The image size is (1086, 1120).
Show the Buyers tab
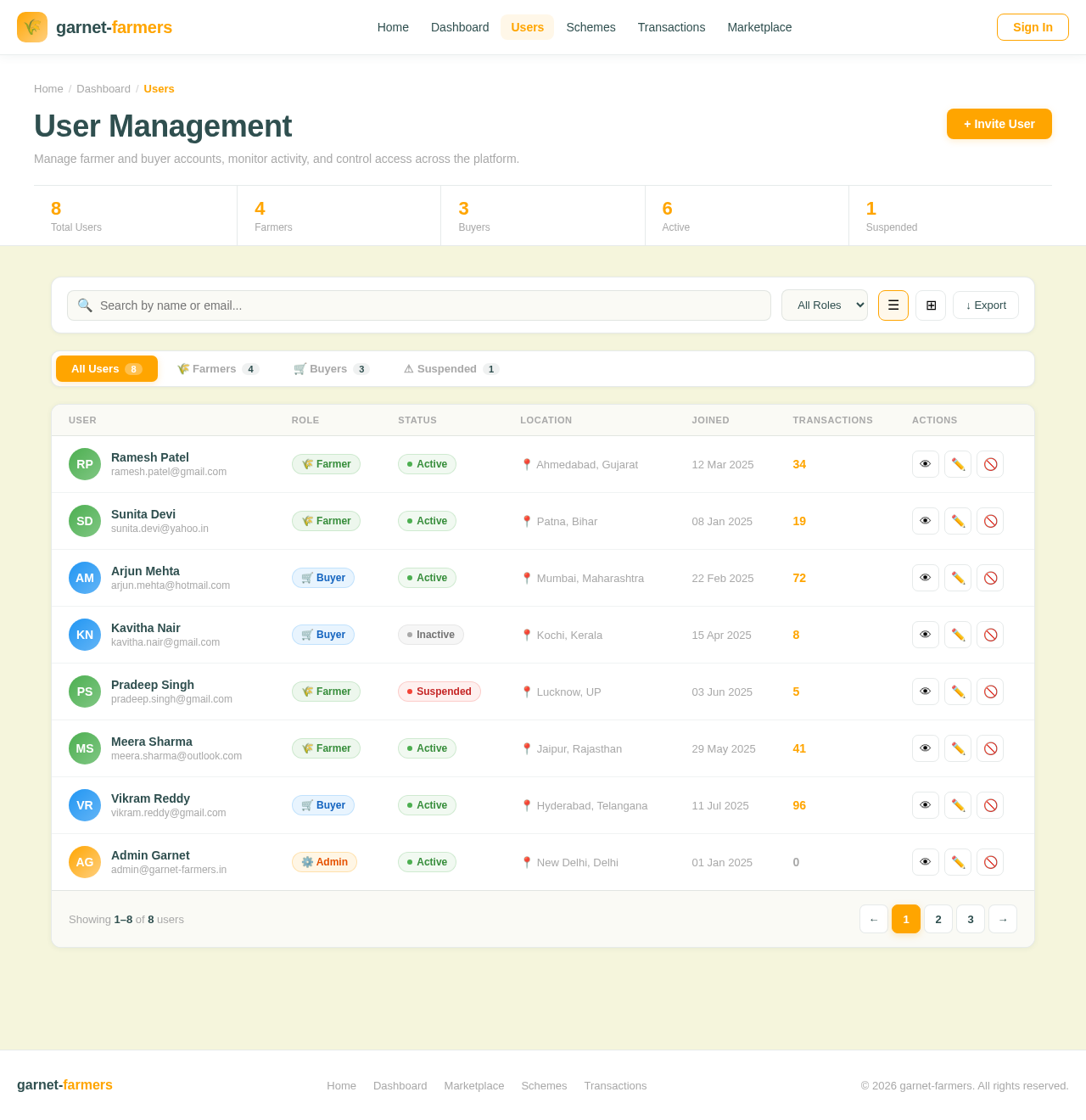pos(332,369)
